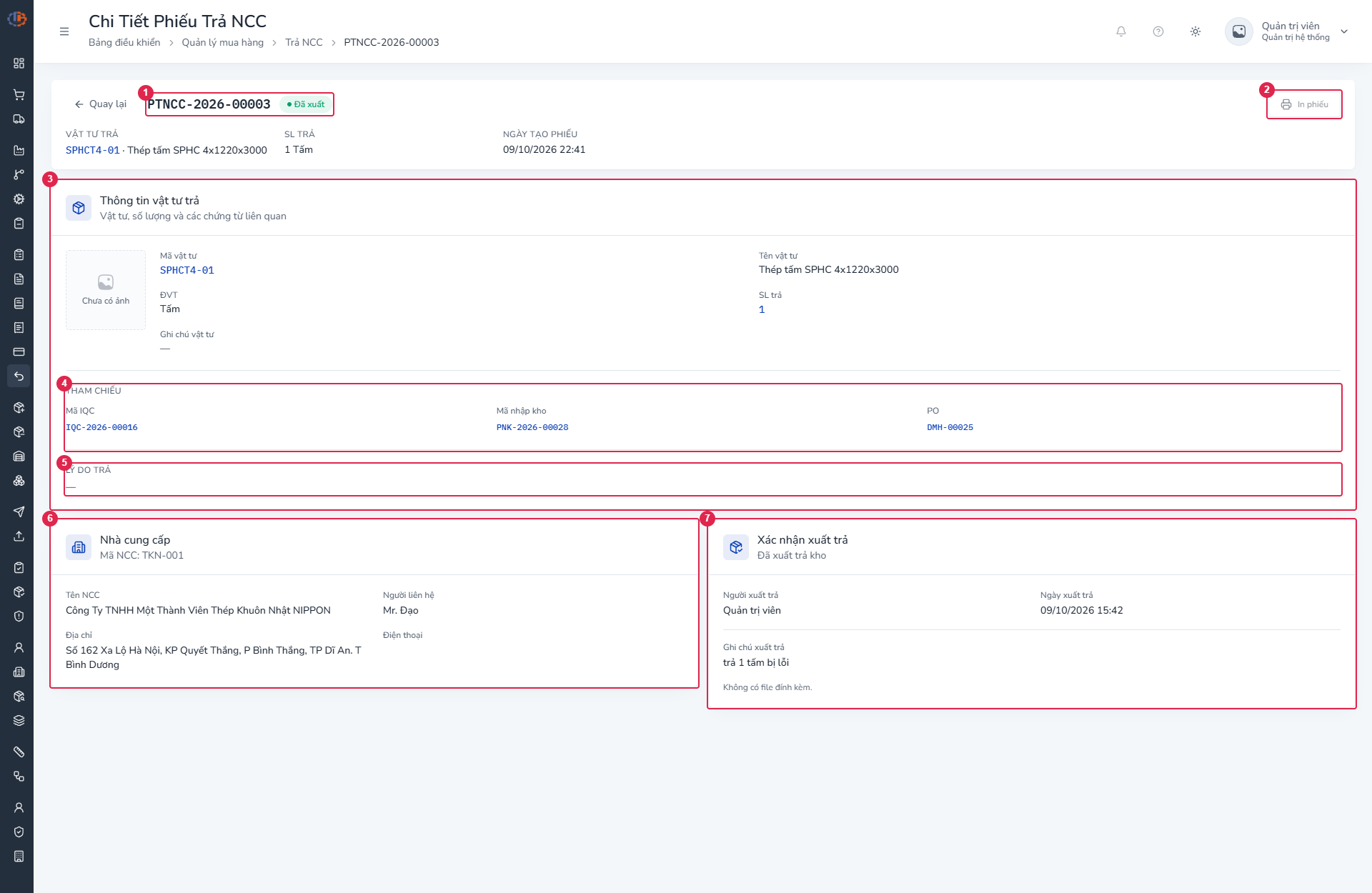Expand the Quản trị viên user dropdown
This screenshot has height=893, width=1372.
1344,31
